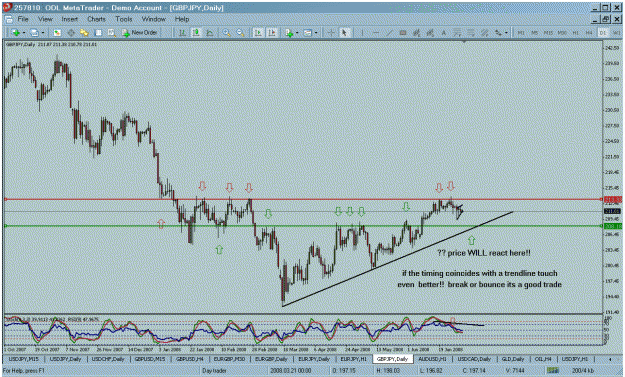
Task: Zoom in on the chart
Action: click(227, 33)
